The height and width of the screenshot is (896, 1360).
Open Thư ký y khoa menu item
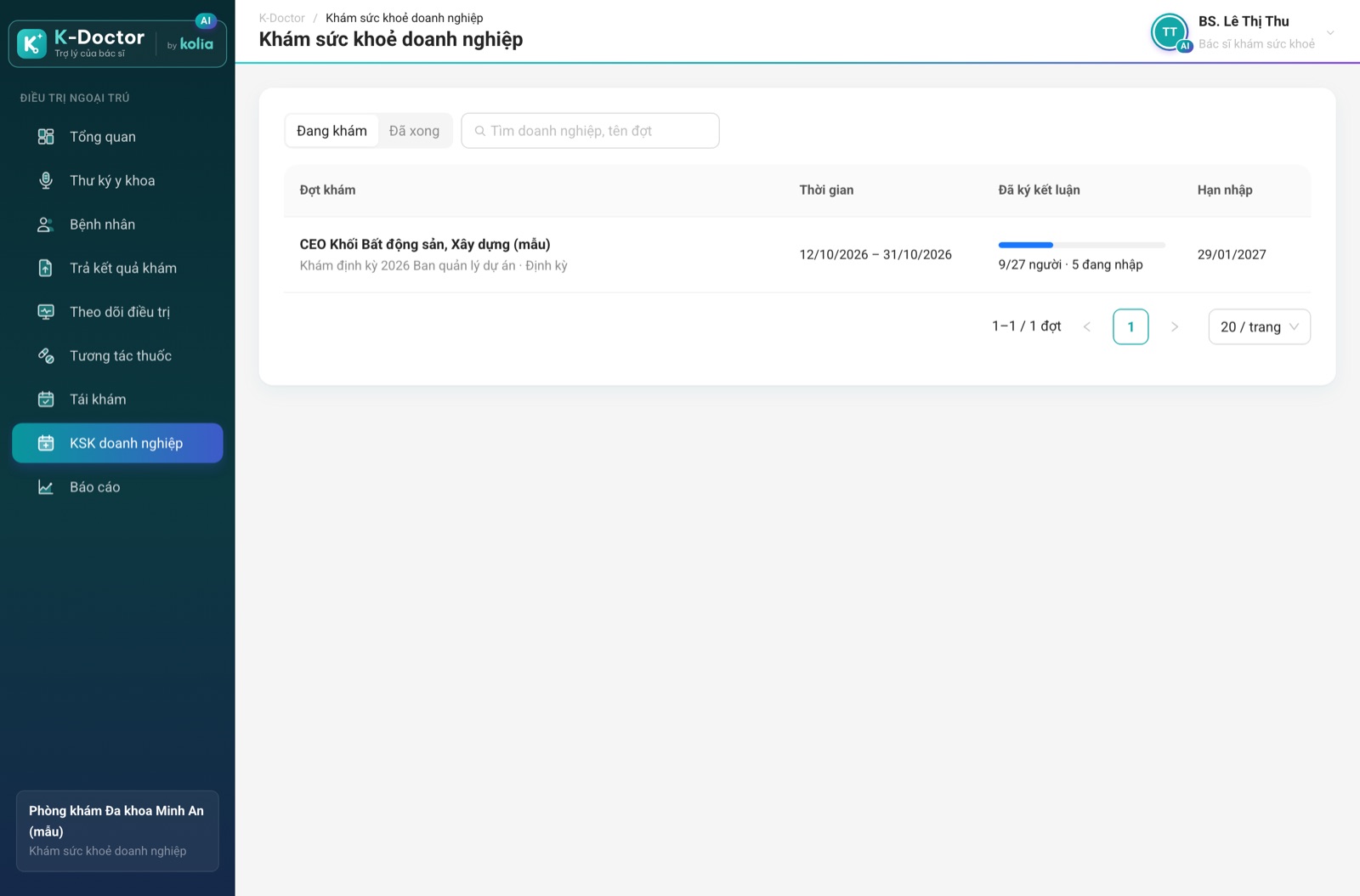pyautogui.click(x=117, y=180)
